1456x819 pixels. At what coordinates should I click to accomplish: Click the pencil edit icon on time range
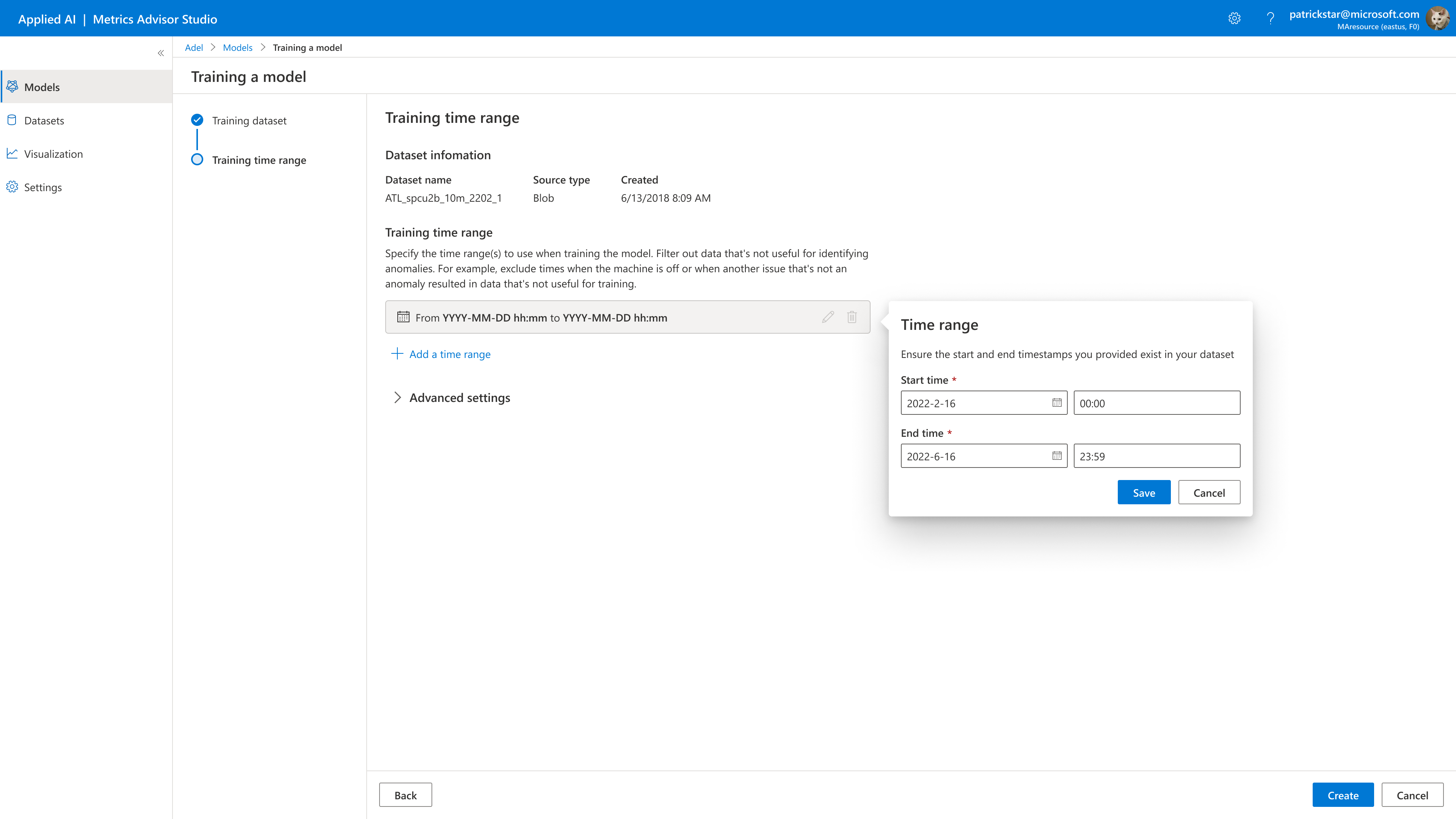pos(827,317)
